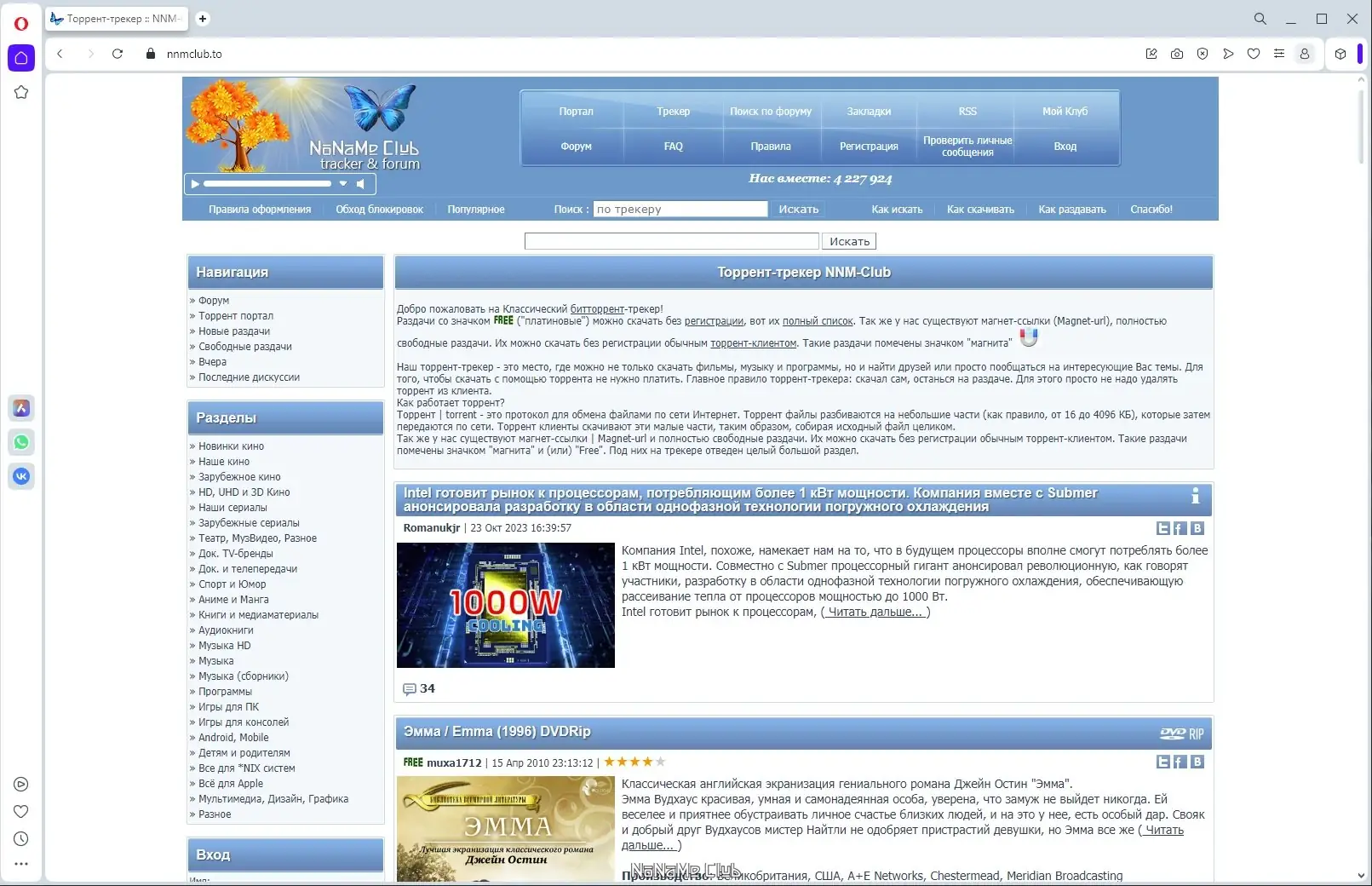Open the Как скачивать link
Image resolution: width=1372 pixels, height=886 pixels.
pyautogui.click(x=980, y=210)
